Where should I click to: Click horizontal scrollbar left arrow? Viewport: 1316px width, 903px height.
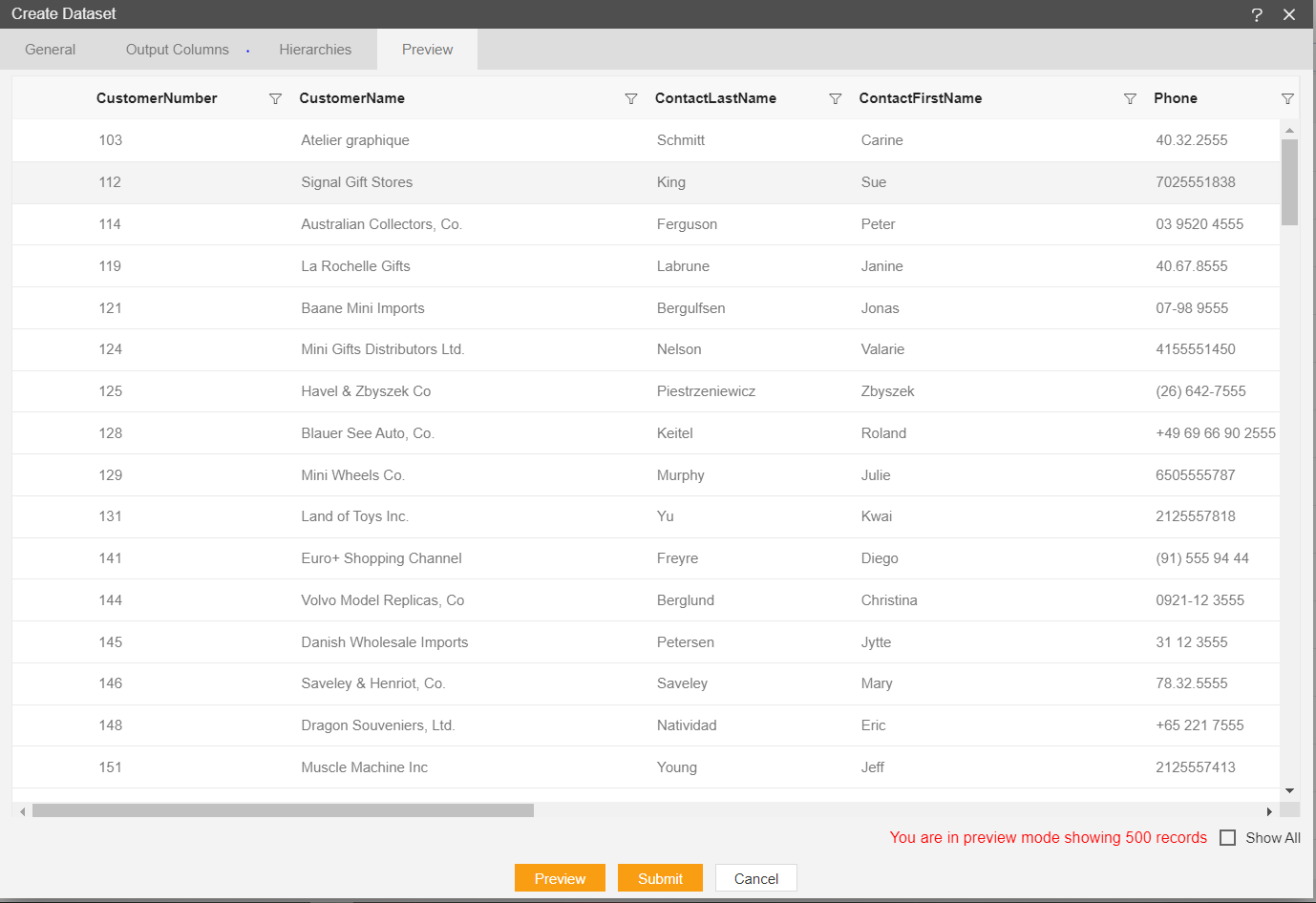23,811
